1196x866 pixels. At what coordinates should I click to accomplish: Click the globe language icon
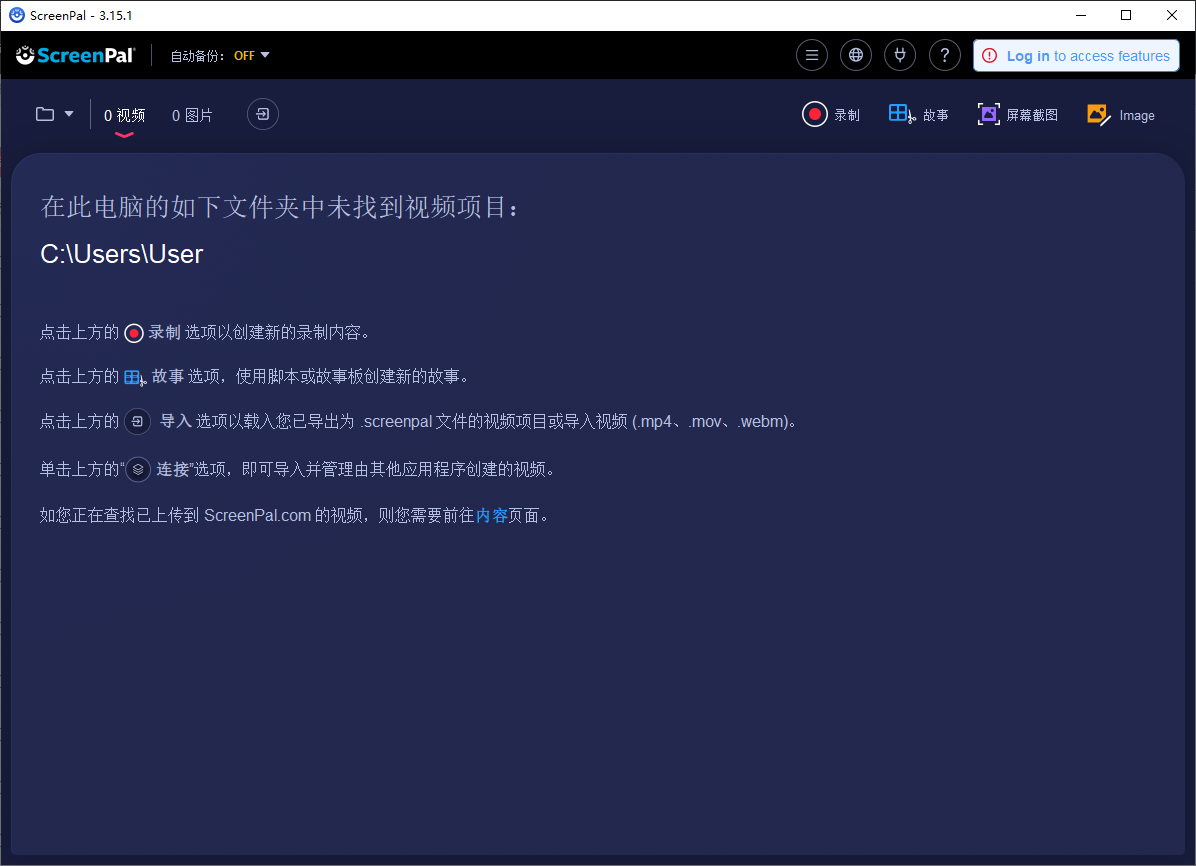coord(856,55)
